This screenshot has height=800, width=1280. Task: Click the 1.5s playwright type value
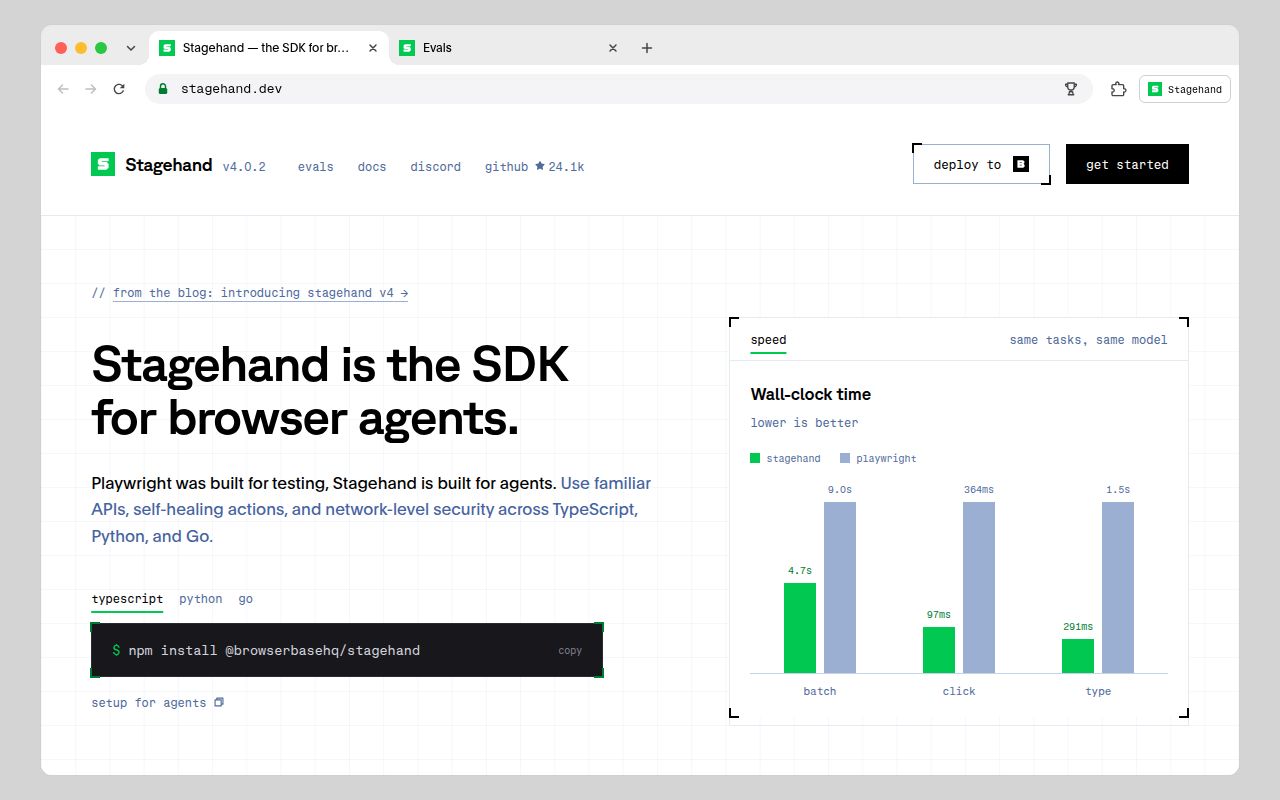[1118, 490]
